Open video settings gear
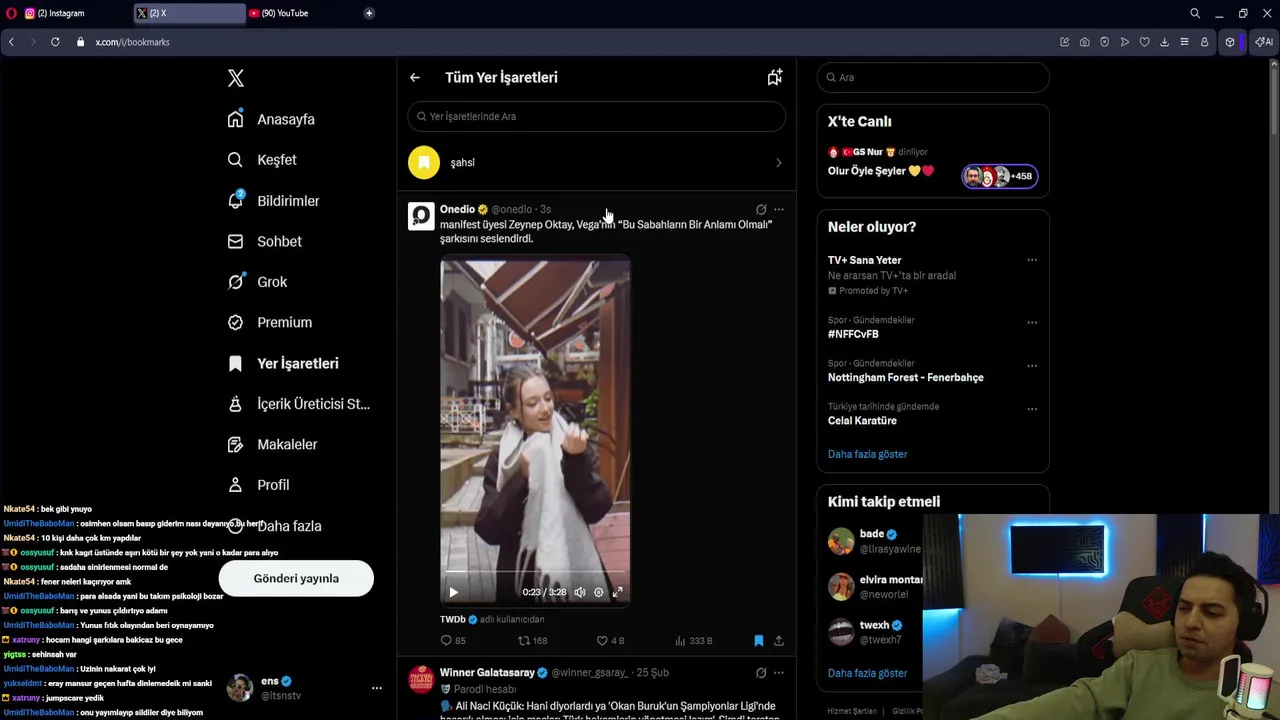Image resolution: width=1280 pixels, height=720 pixels. click(598, 592)
